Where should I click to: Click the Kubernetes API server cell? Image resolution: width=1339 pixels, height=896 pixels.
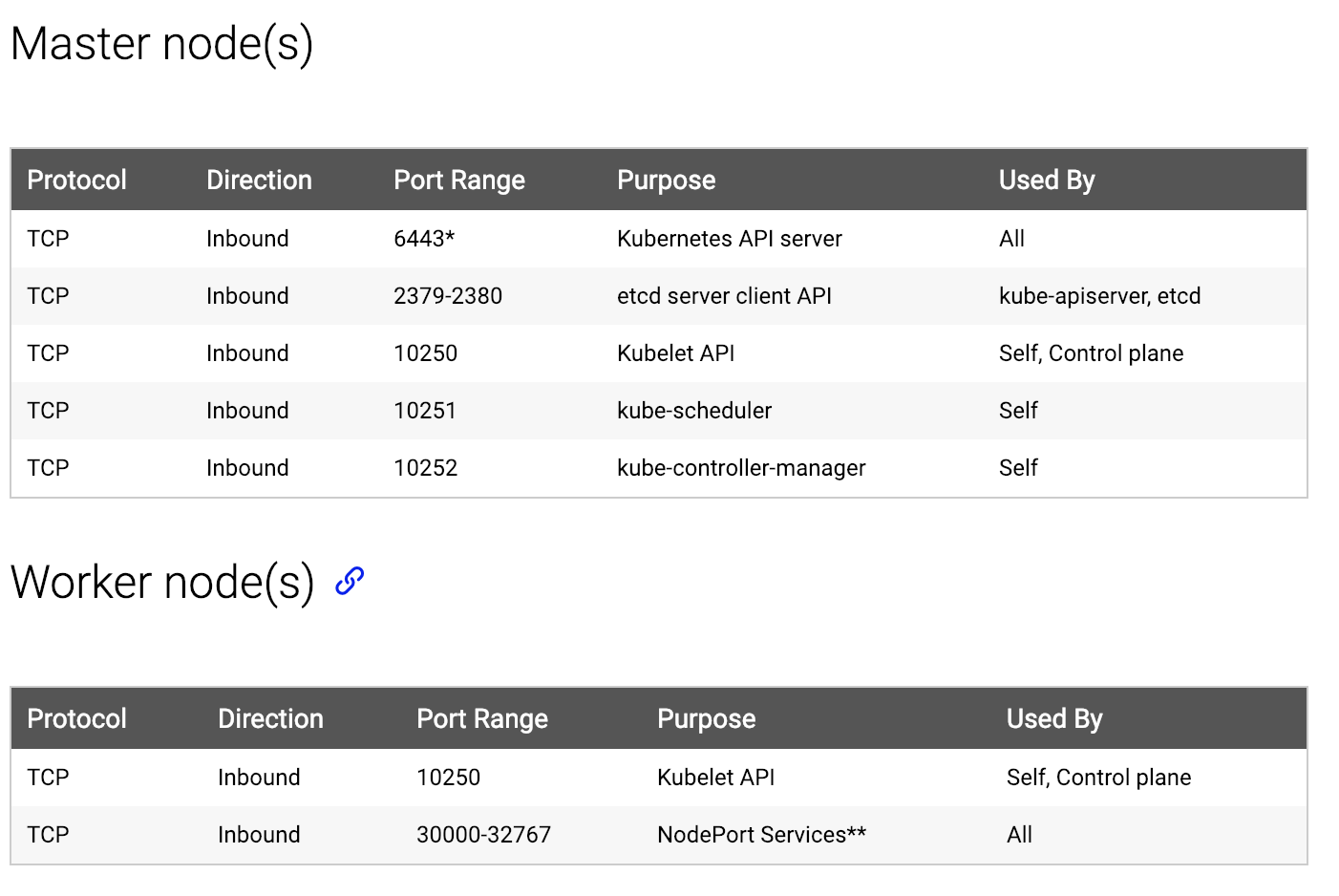[x=730, y=239]
